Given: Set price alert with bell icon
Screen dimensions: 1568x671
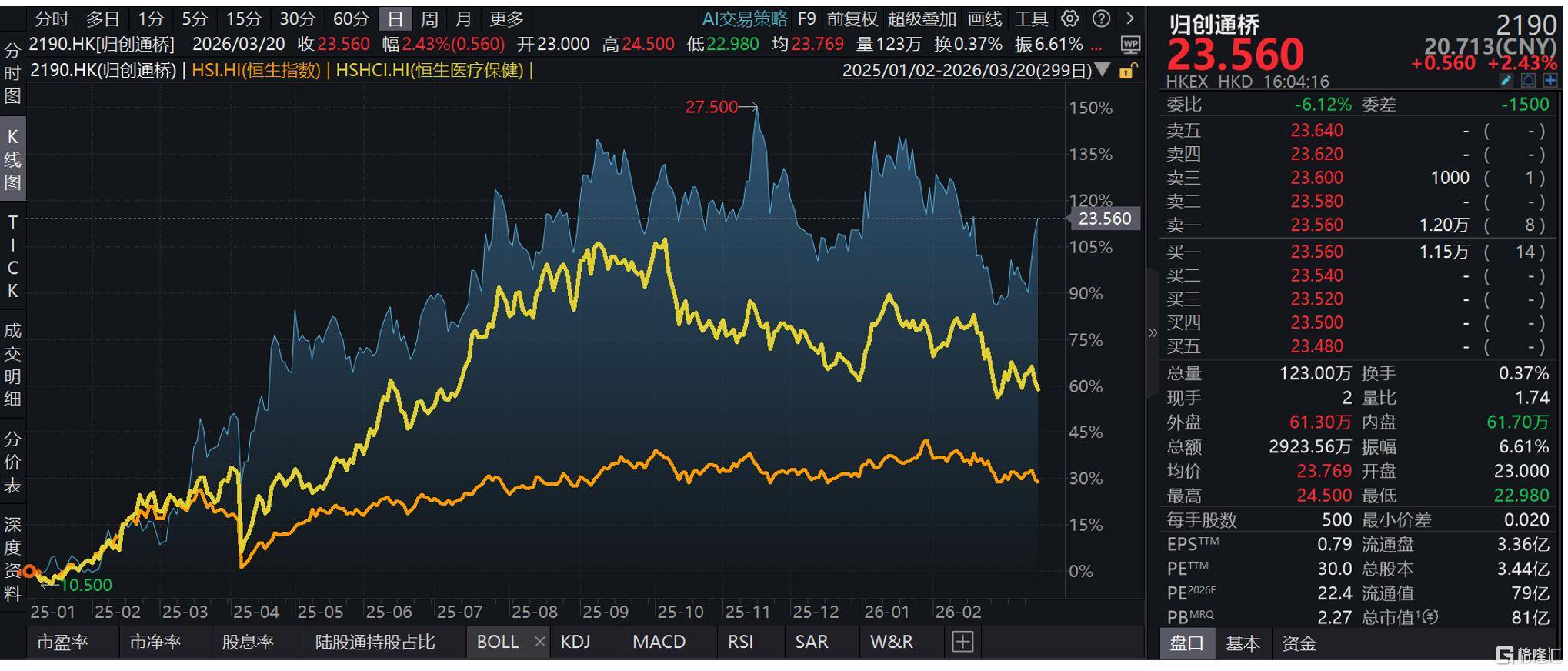Looking at the screenshot, I should [x=1528, y=81].
